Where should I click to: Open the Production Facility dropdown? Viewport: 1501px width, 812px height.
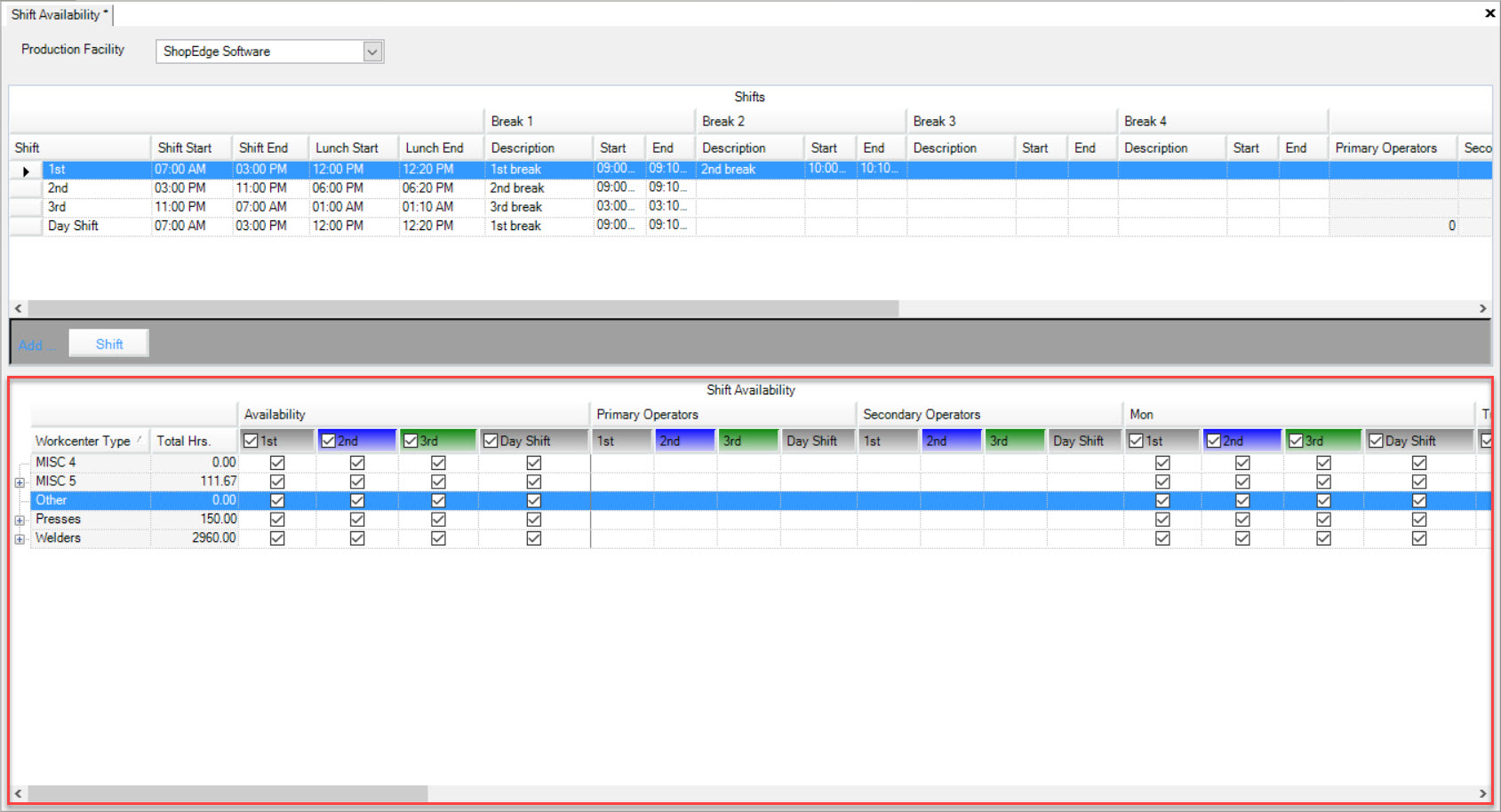(x=372, y=52)
